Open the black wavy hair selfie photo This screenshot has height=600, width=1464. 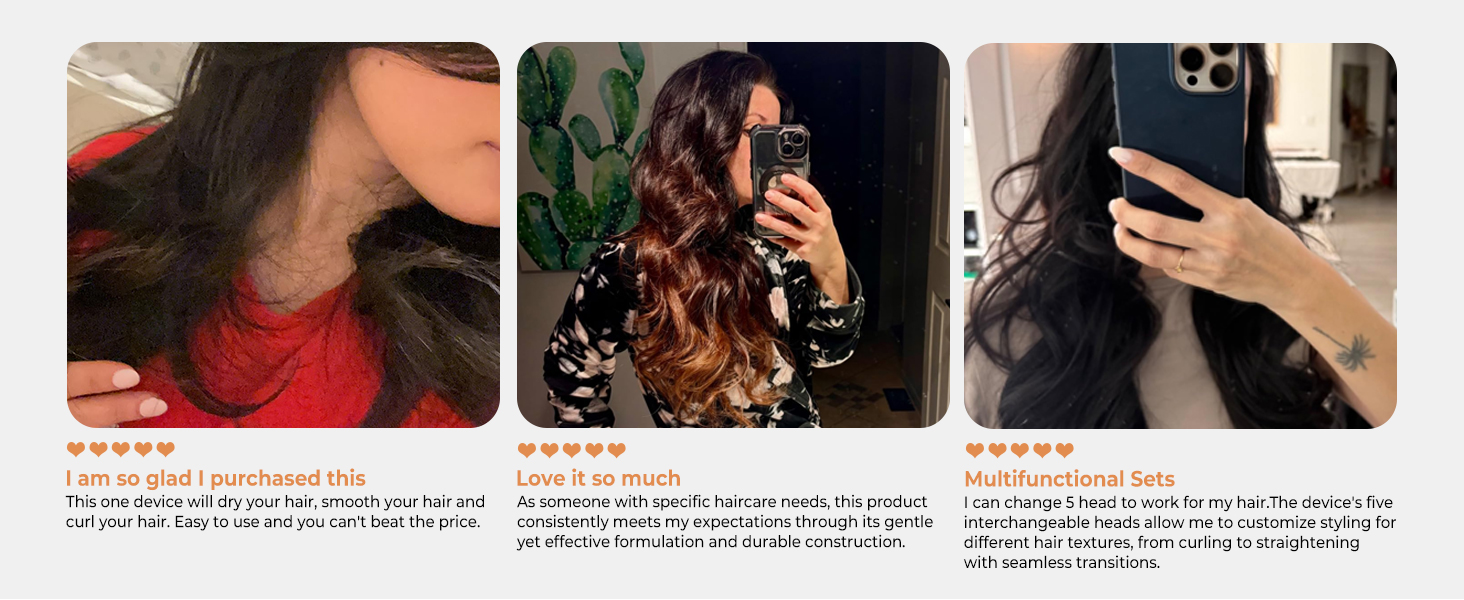1180,235
